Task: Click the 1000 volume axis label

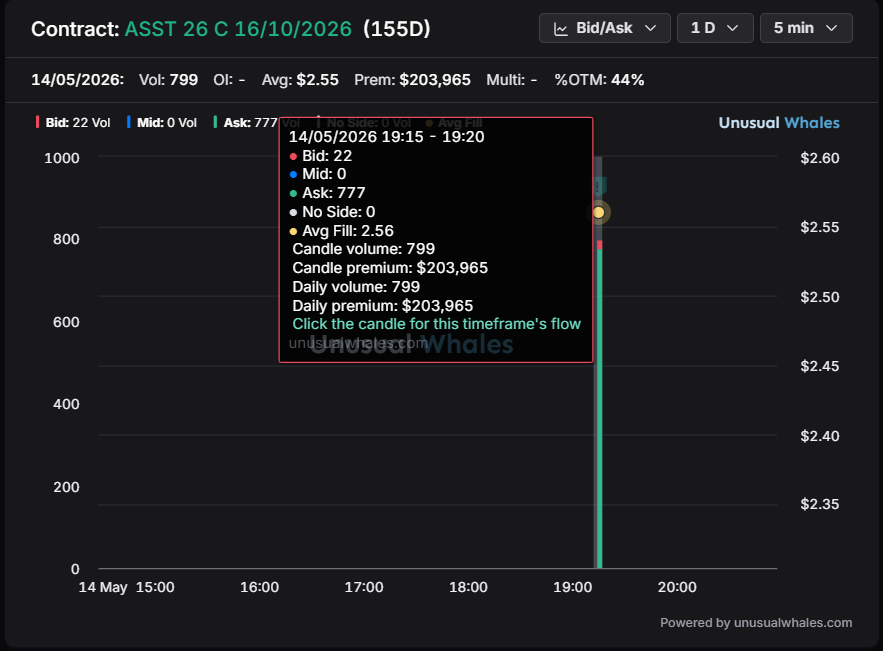Action: (x=62, y=158)
